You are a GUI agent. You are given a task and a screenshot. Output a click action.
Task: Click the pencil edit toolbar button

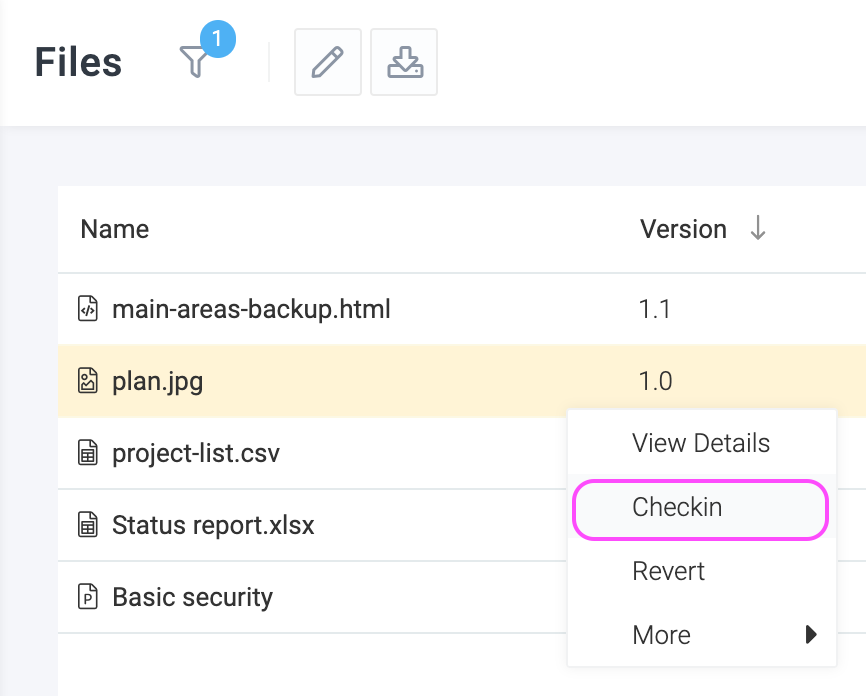(x=328, y=62)
